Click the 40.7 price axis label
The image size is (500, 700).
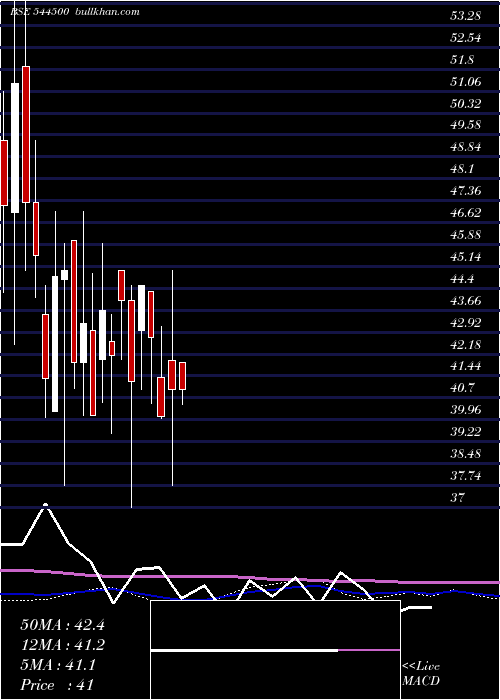462,388
